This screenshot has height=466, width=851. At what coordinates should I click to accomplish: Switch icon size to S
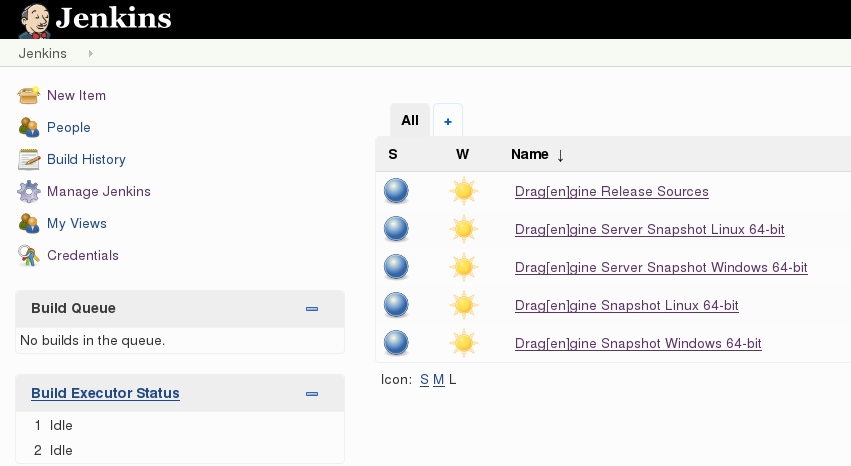(424, 380)
